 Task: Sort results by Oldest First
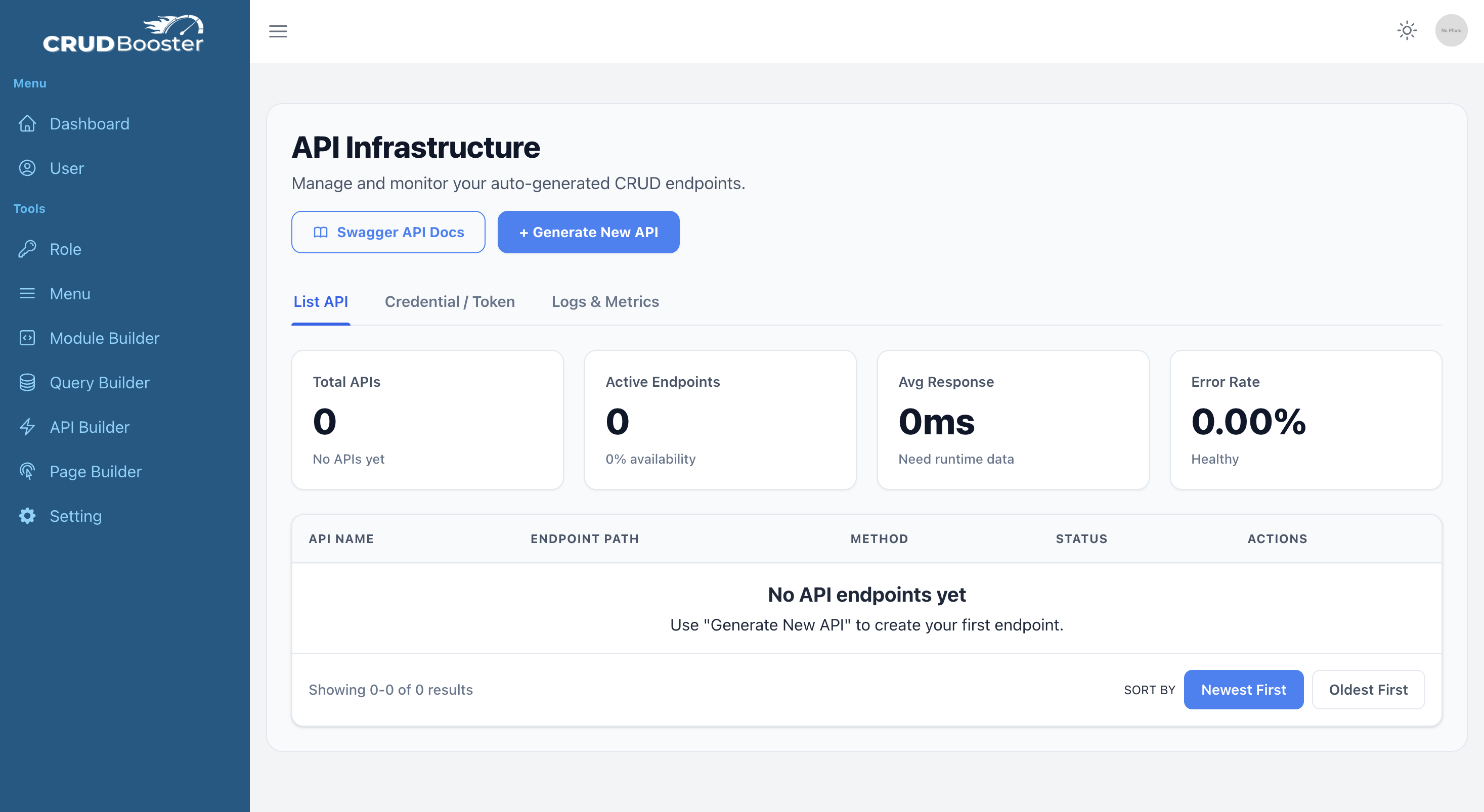click(1368, 689)
